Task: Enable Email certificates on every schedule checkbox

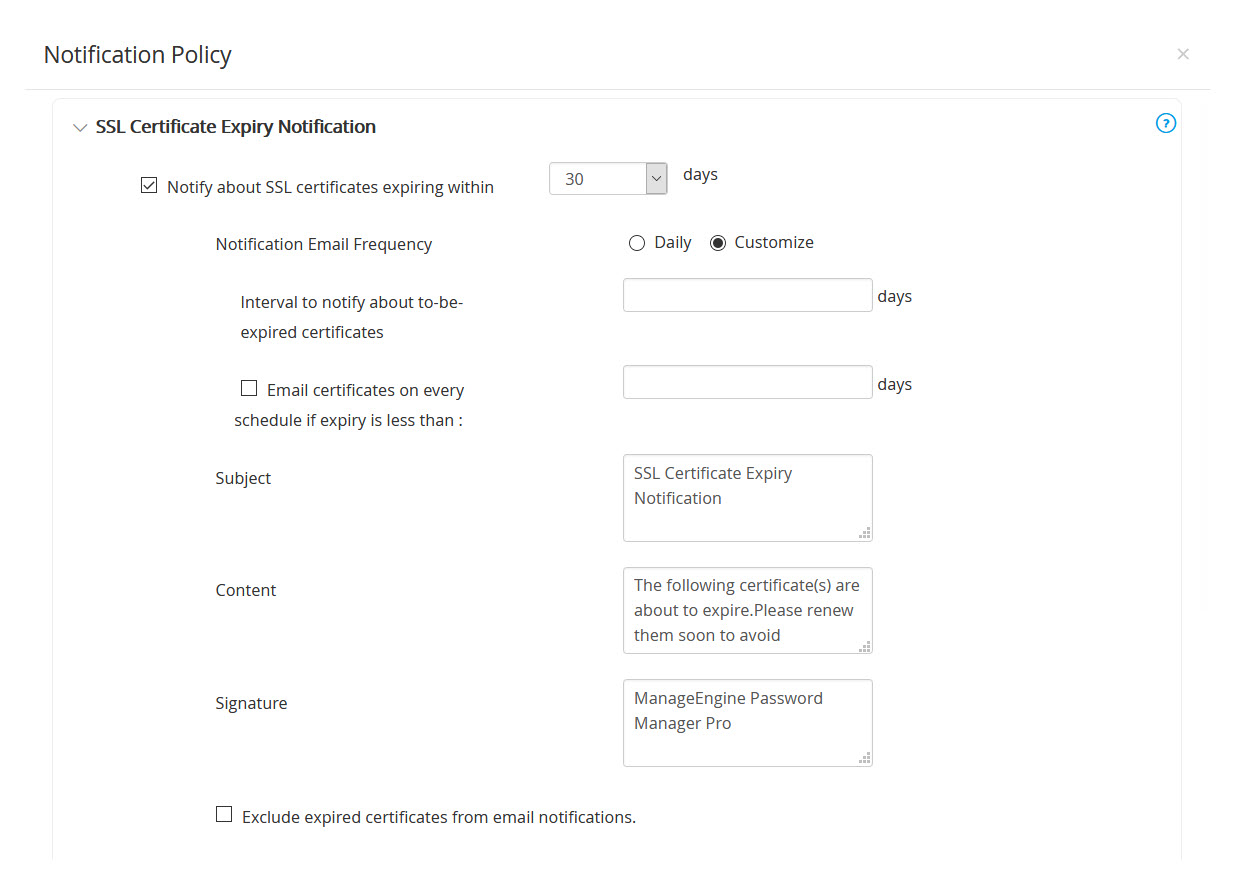Action: pos(249,389)
